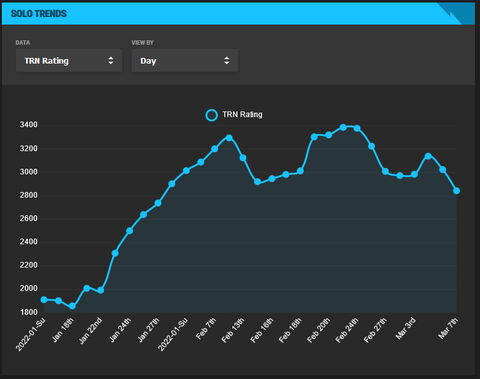The height and width of the screenshot is (379, 480).
Task: Click the Feb 7th axis label
Action: (x=206, y=329)
